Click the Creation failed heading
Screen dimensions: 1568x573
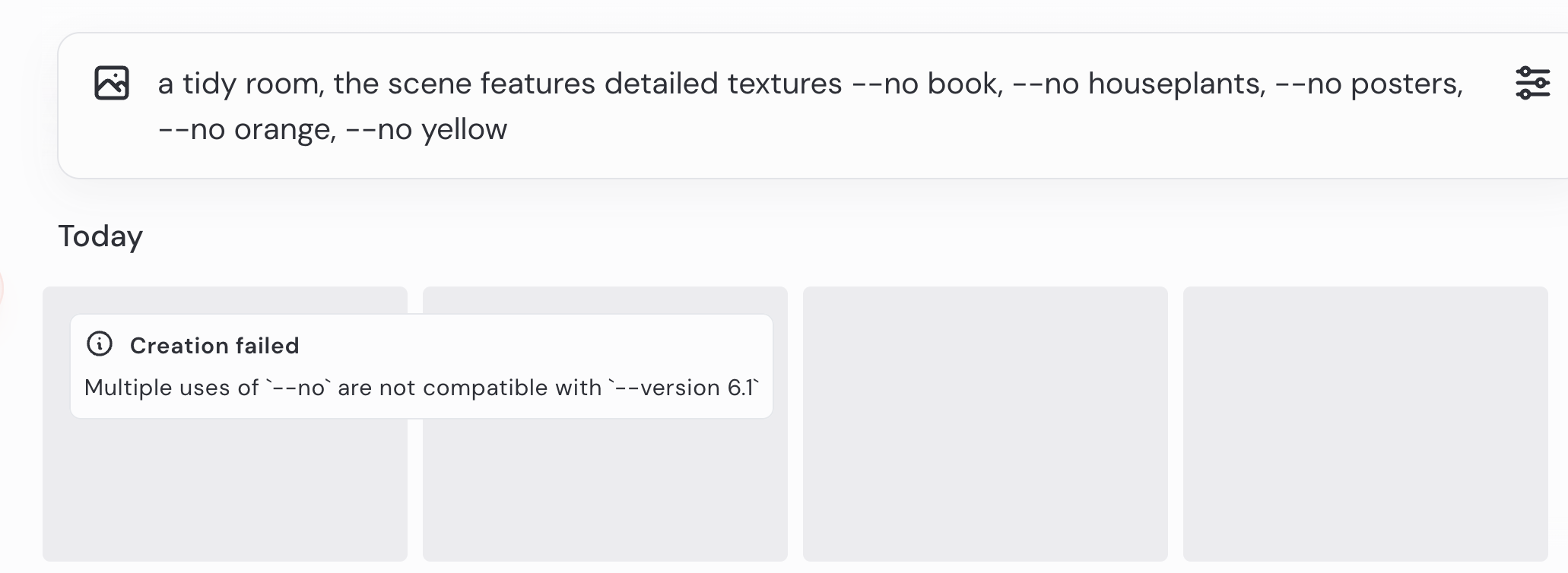[214, 346]
